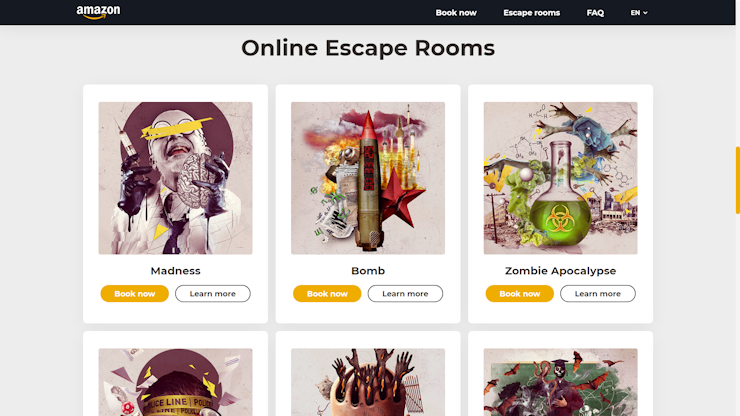Open the Madness scientist artwork thumbnail
The height and width of the screenshot is (416, 740).
click(x=176, y=178)
